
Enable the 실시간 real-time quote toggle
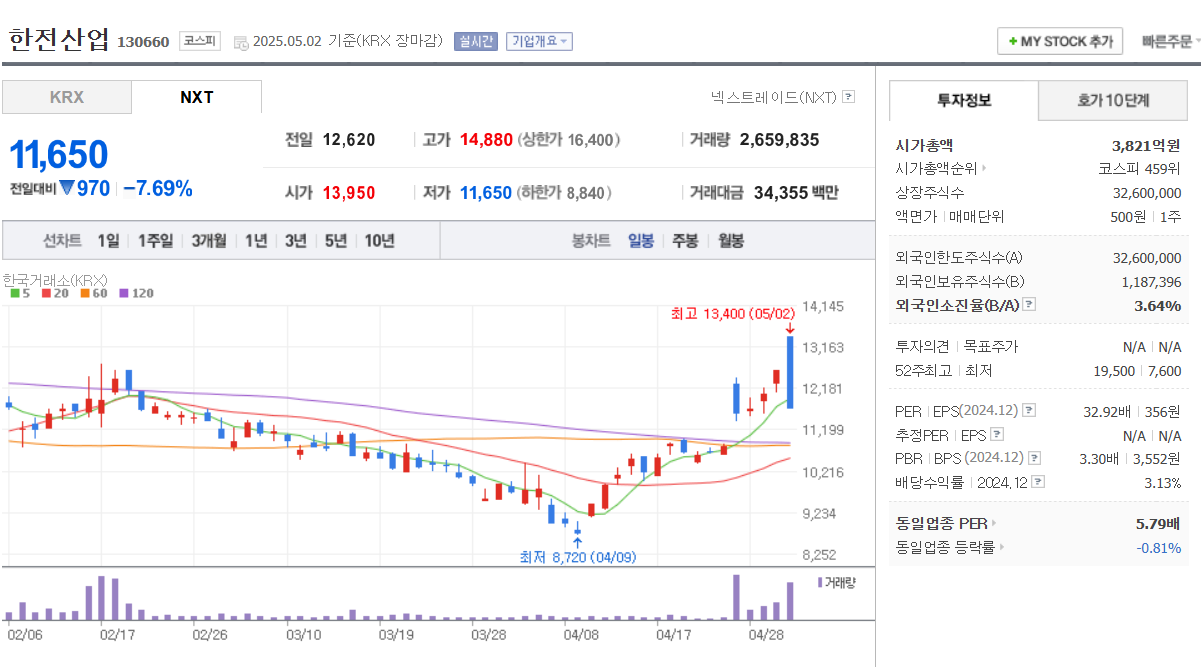[x=474, y=40]
